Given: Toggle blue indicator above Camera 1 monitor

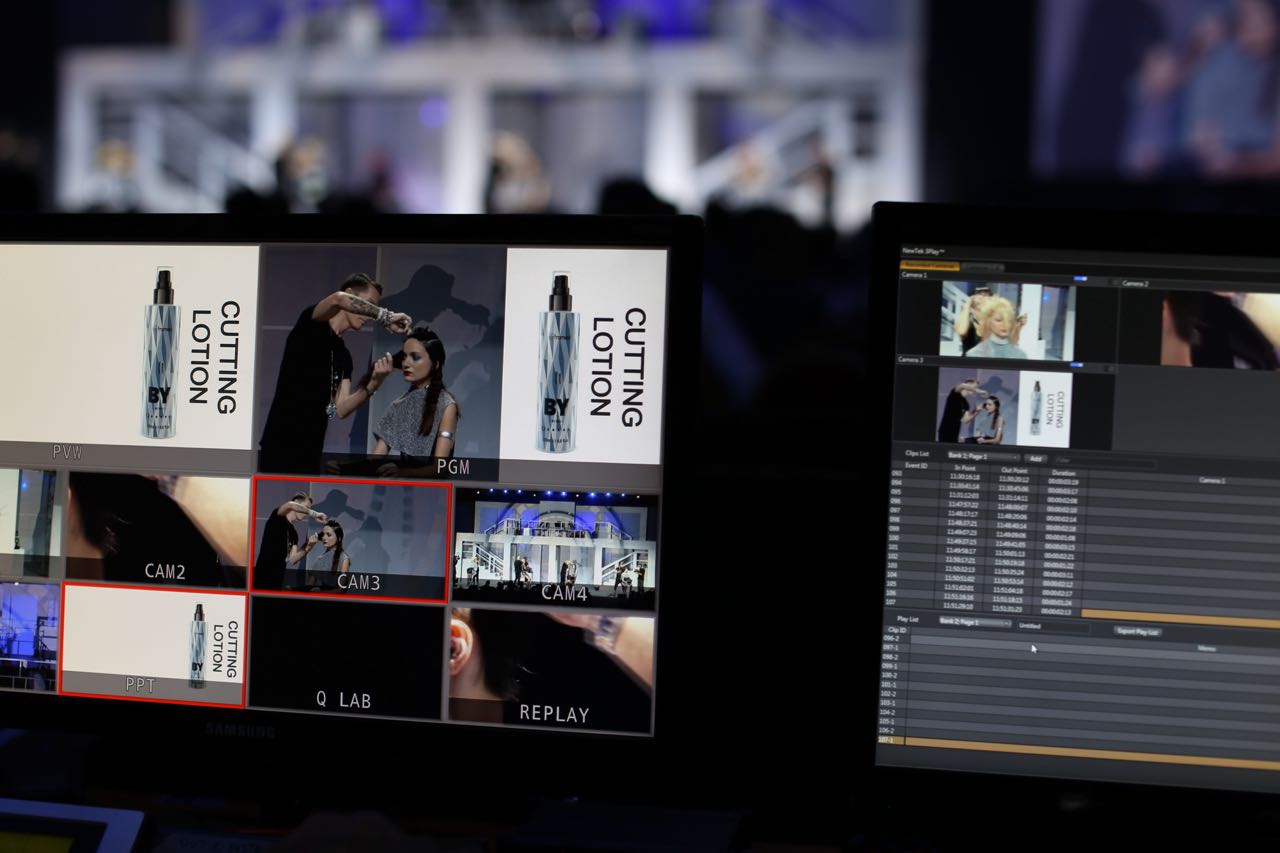Looking at the screenshot, I should pyautogui.click(x=1080, y=279).
